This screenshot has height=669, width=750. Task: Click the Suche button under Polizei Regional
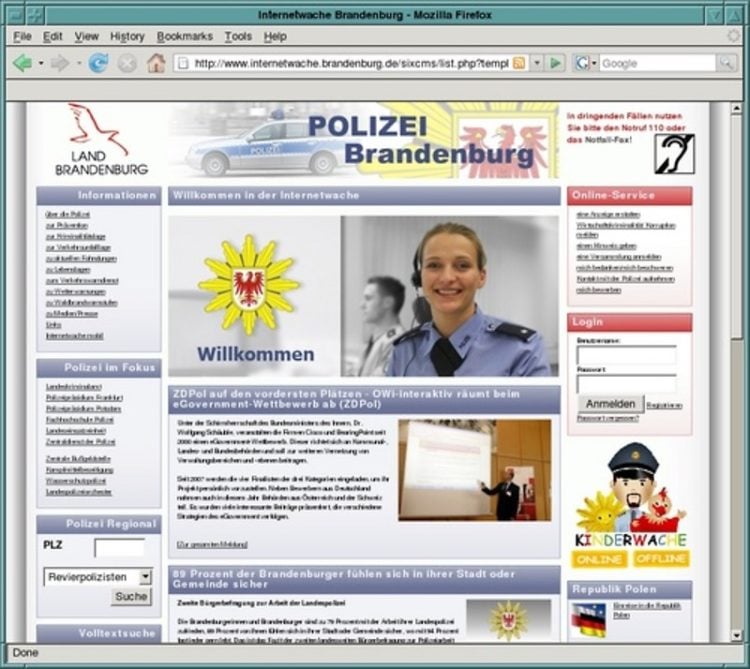click(x=131, y=597)
